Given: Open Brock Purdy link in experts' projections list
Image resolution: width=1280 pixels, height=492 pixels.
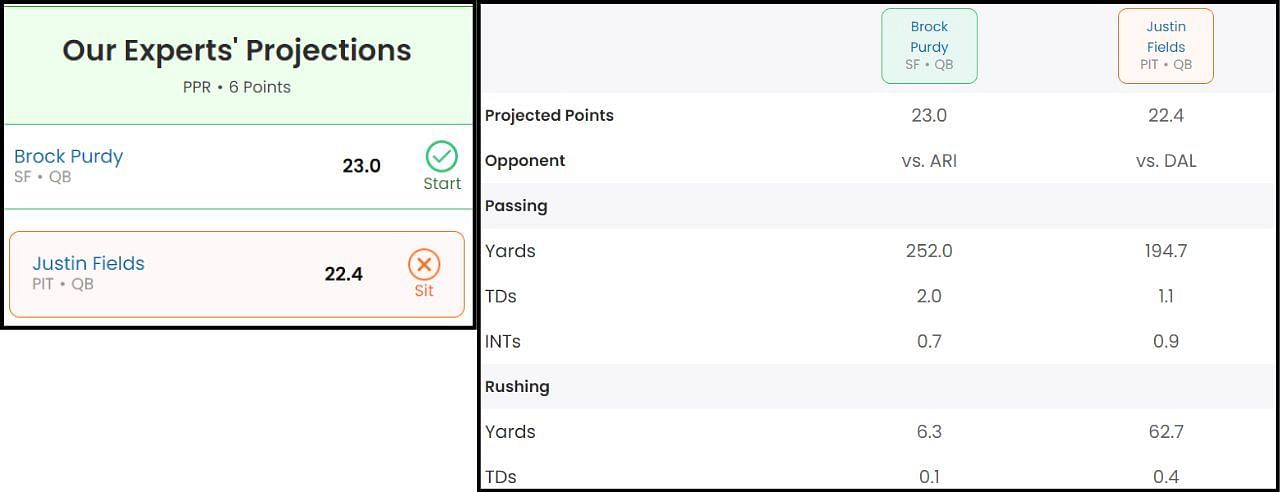Looking at the screenshot, I should point(69,156).
